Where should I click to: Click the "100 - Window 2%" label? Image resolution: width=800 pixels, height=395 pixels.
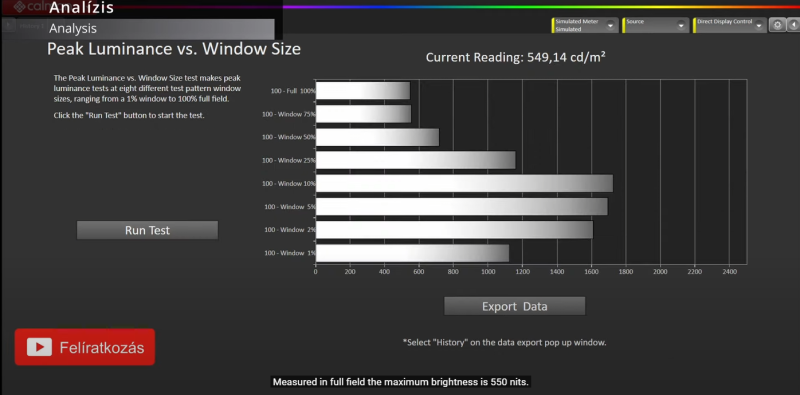coord(290,230)
